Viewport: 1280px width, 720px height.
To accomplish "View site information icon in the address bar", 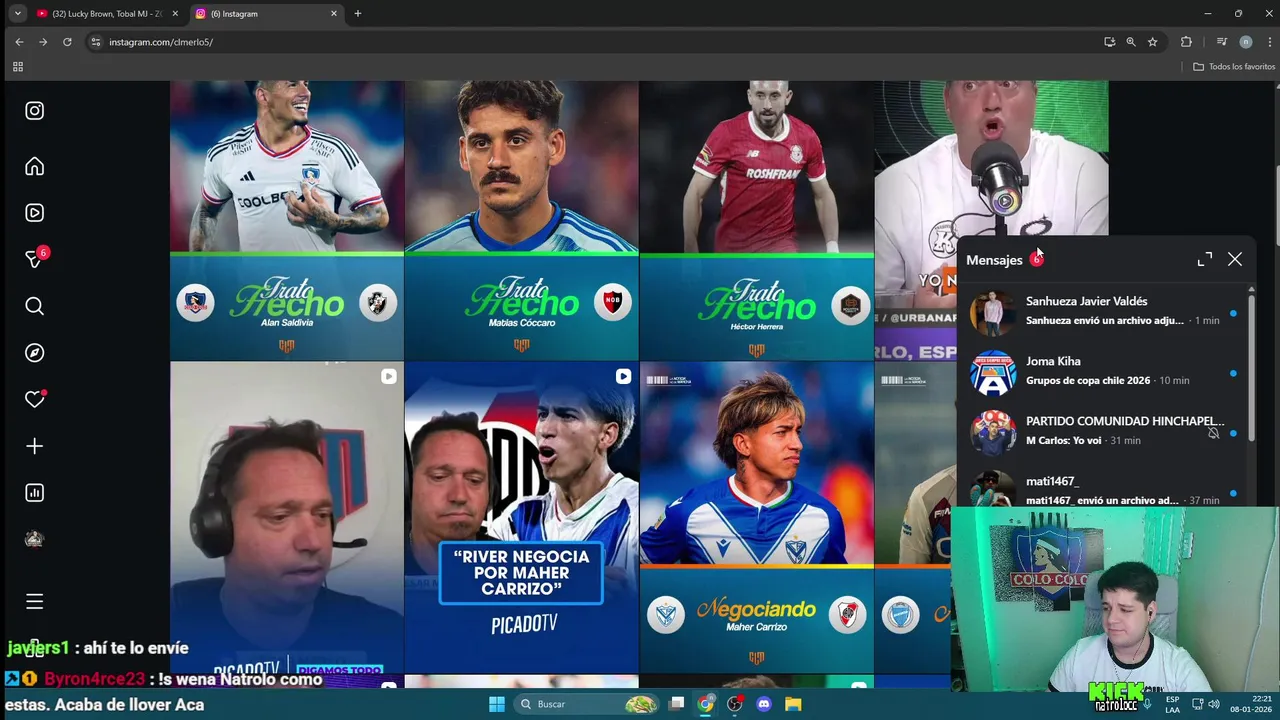I will pyautogui.click(x=96, y=42).
